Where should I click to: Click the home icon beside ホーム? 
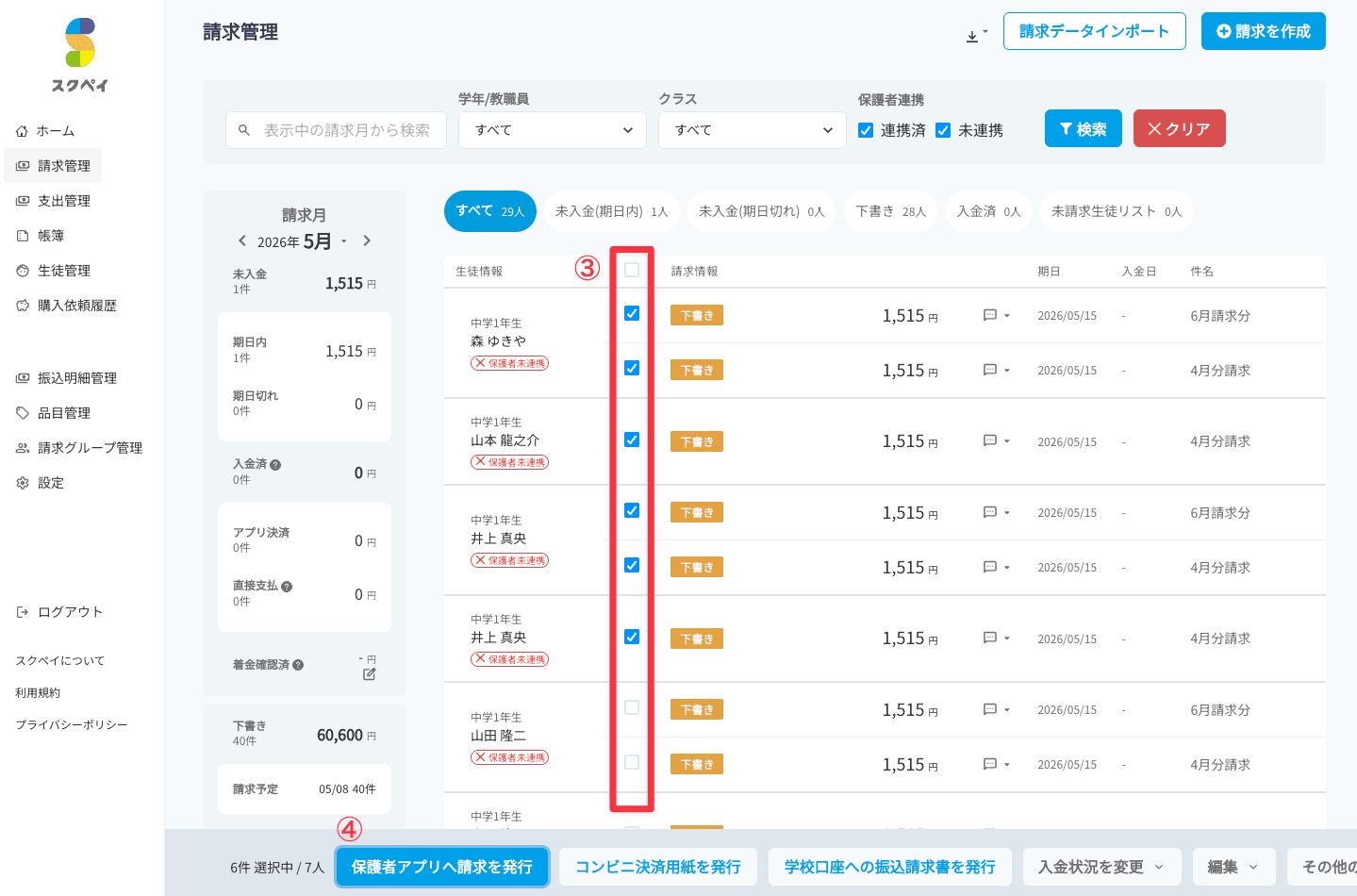pos(22,131)
